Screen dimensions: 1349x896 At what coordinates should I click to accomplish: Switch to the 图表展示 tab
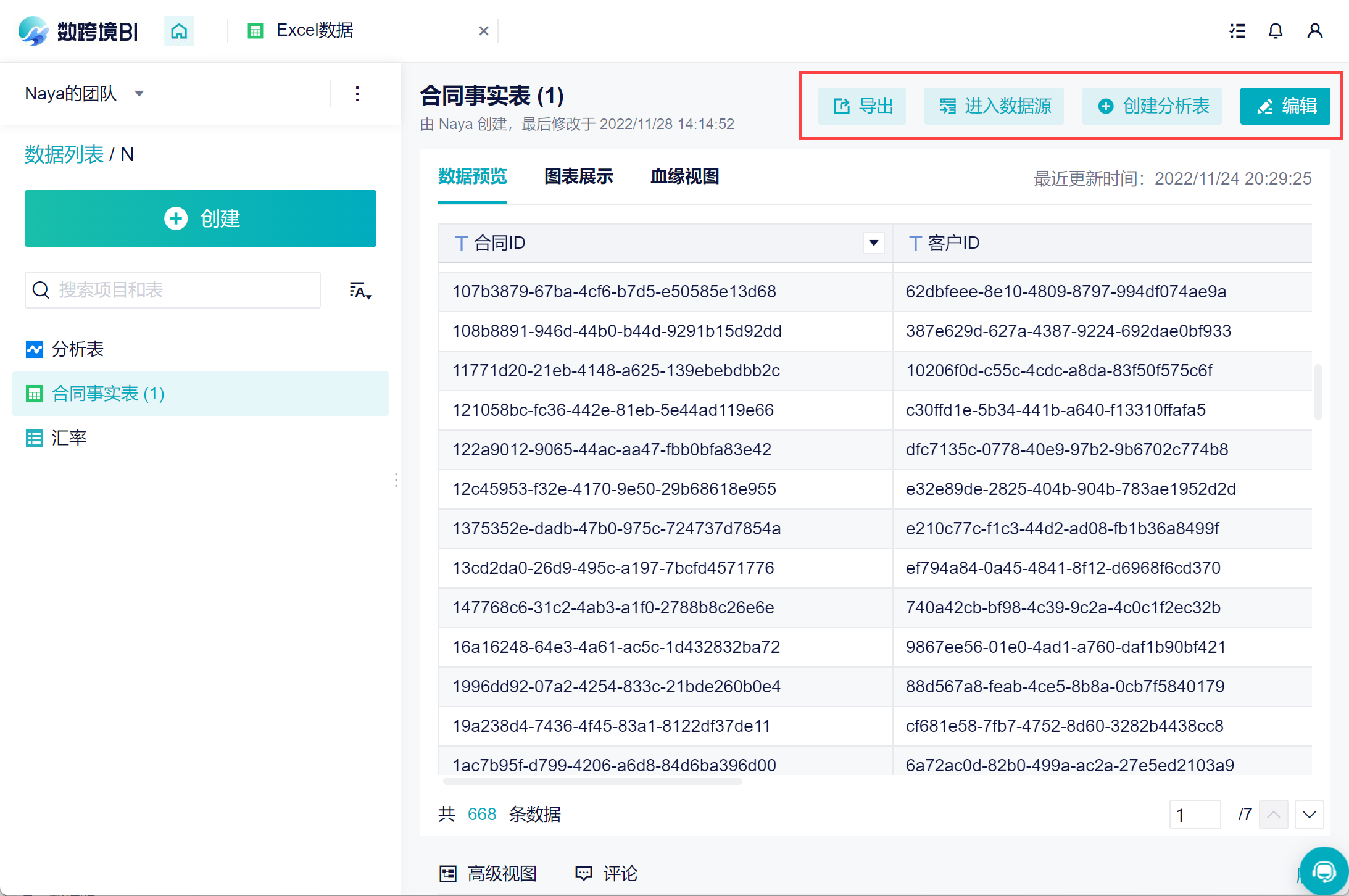(578, 177)
